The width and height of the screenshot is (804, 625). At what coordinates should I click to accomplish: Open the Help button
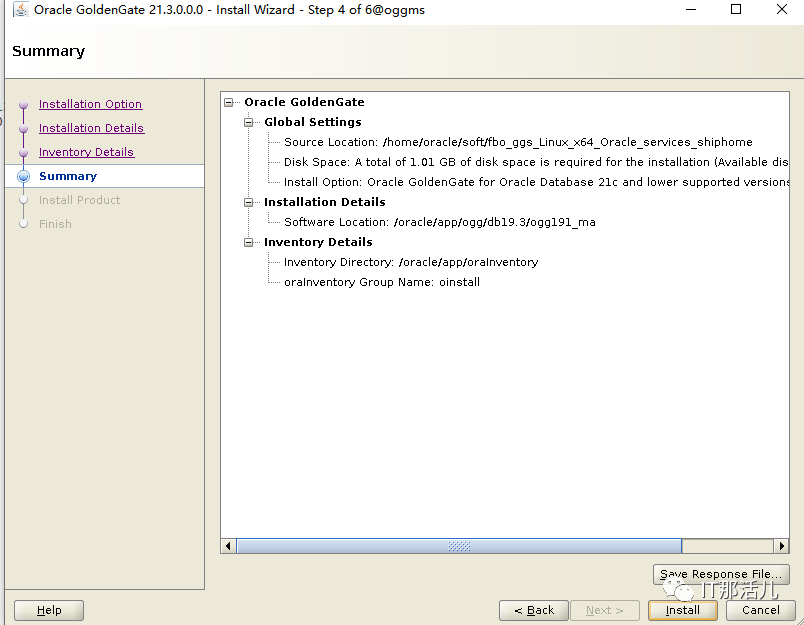[49, 610]
